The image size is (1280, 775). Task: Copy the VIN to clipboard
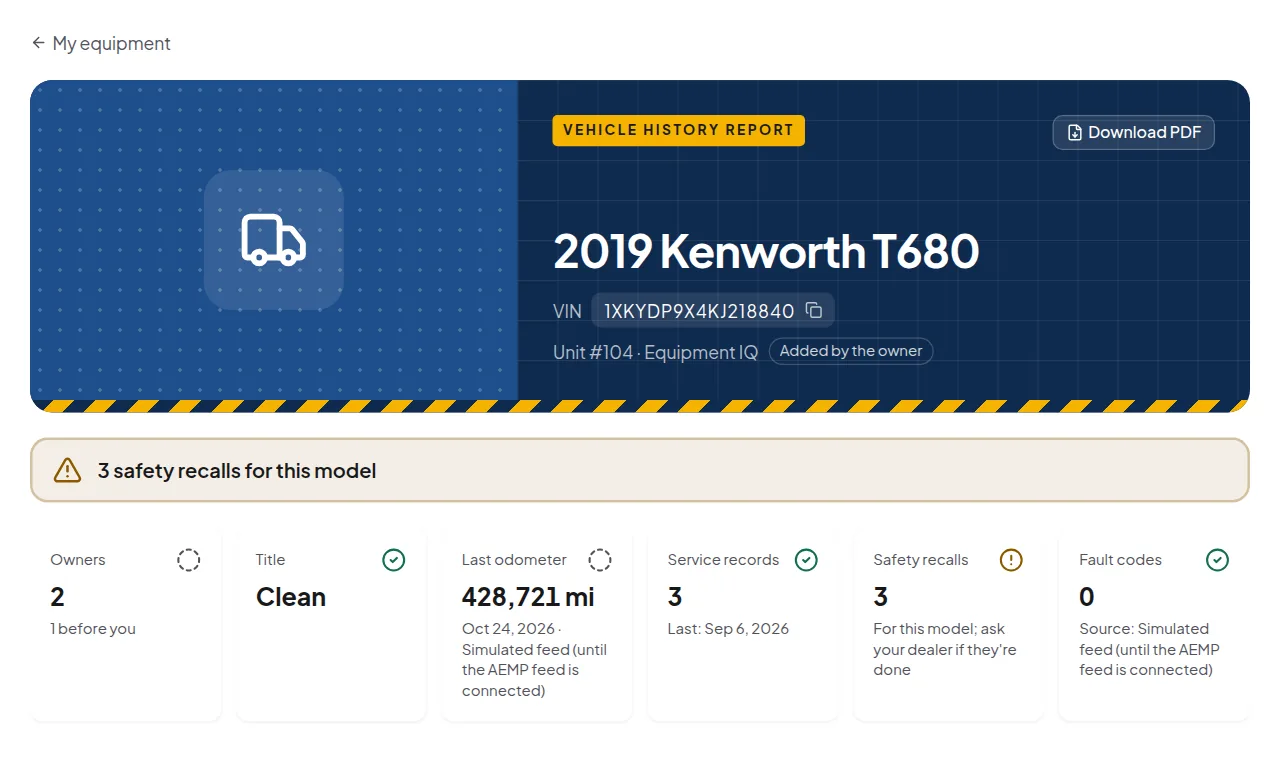coord(814,311)
